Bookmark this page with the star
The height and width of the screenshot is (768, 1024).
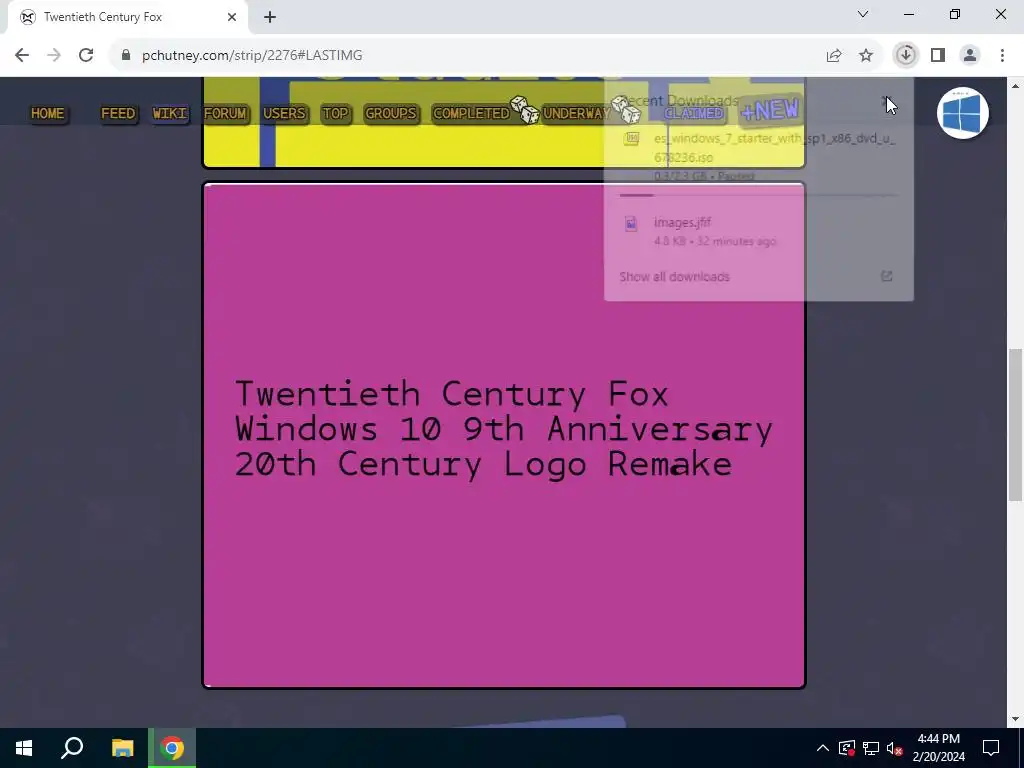click(x=866, y=56)
